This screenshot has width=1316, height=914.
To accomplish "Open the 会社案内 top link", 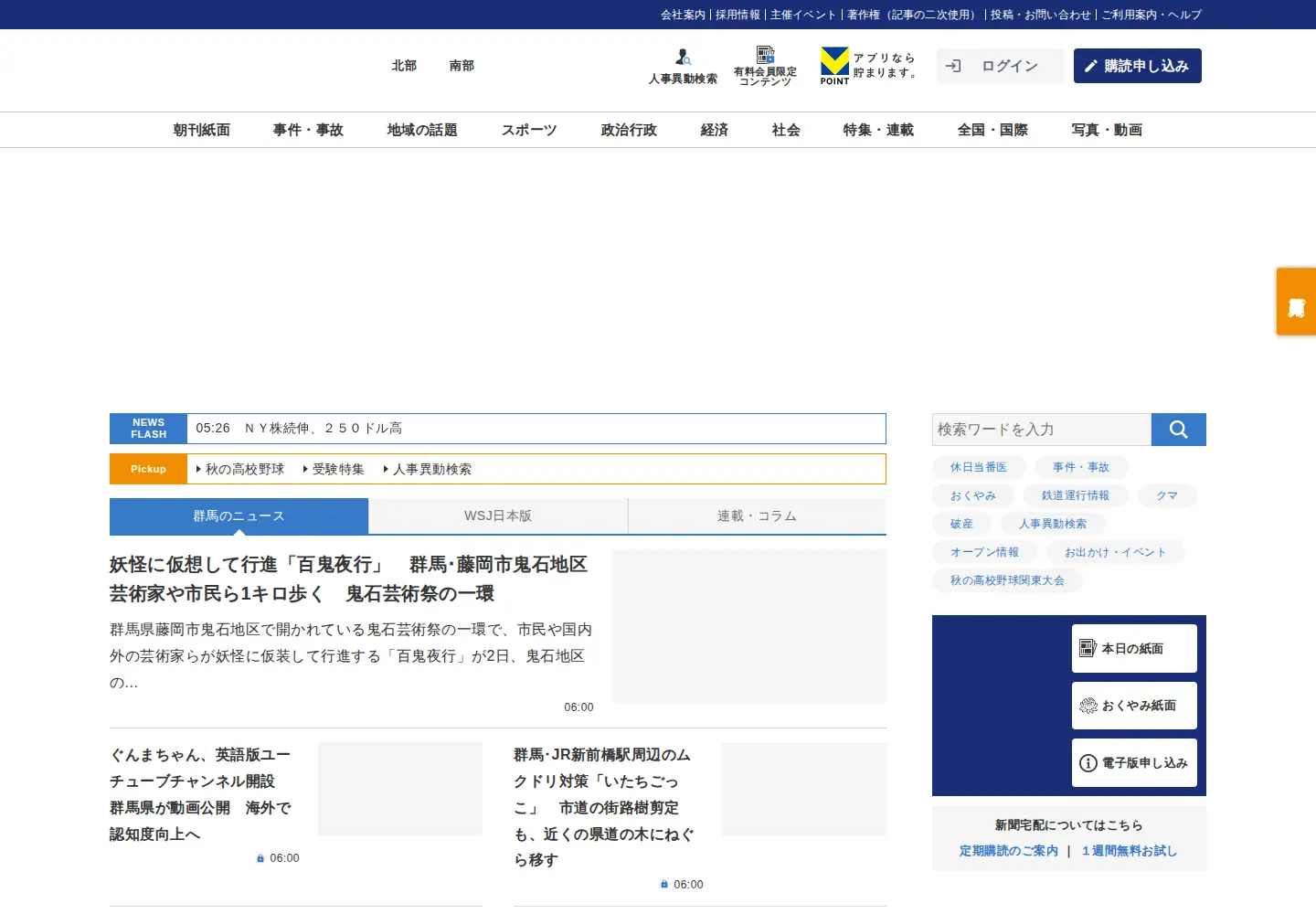I will pyautogui.click(x=684, y=15).
